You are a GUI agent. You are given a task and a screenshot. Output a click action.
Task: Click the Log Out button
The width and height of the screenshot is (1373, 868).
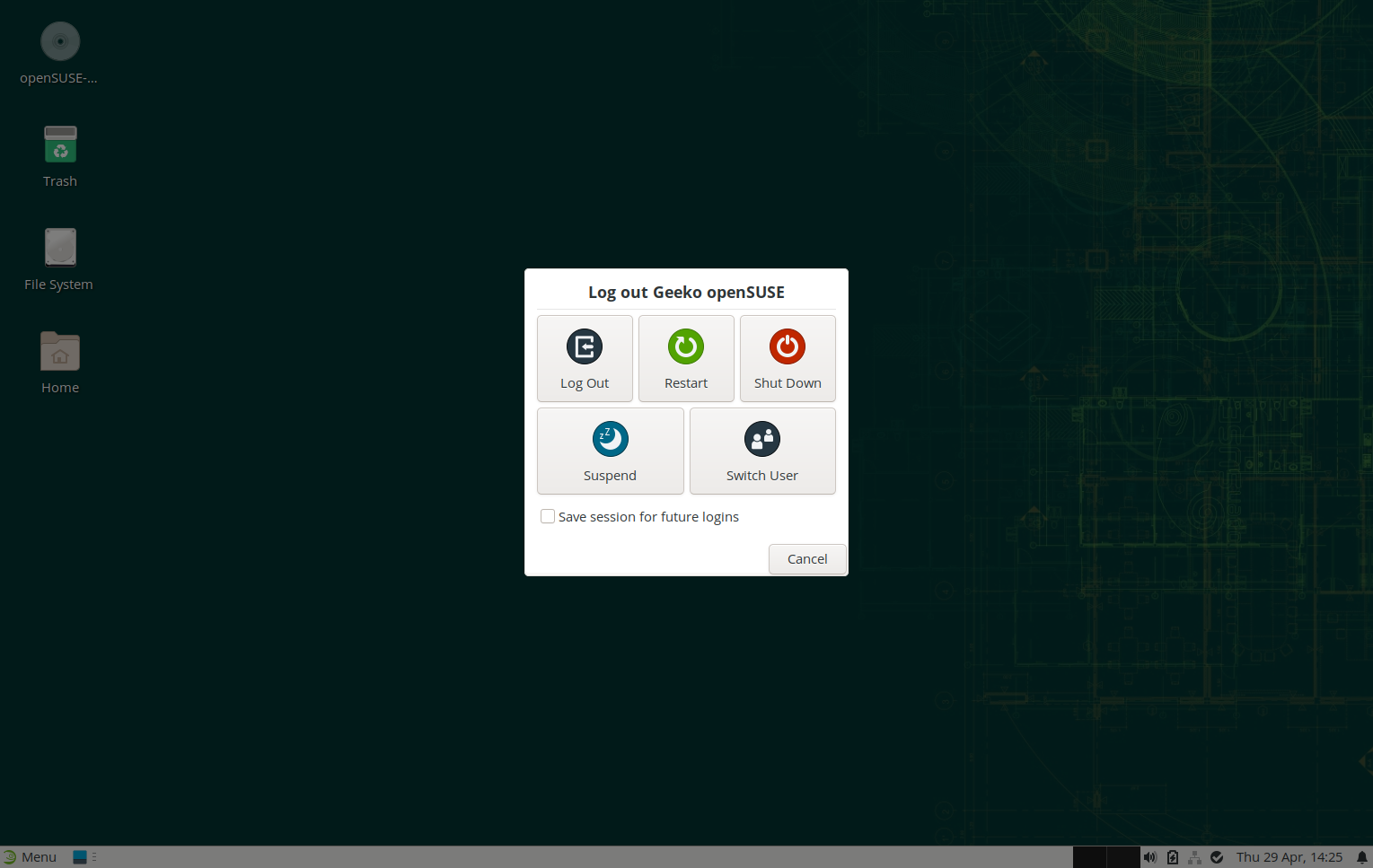(x=585, y=358)
